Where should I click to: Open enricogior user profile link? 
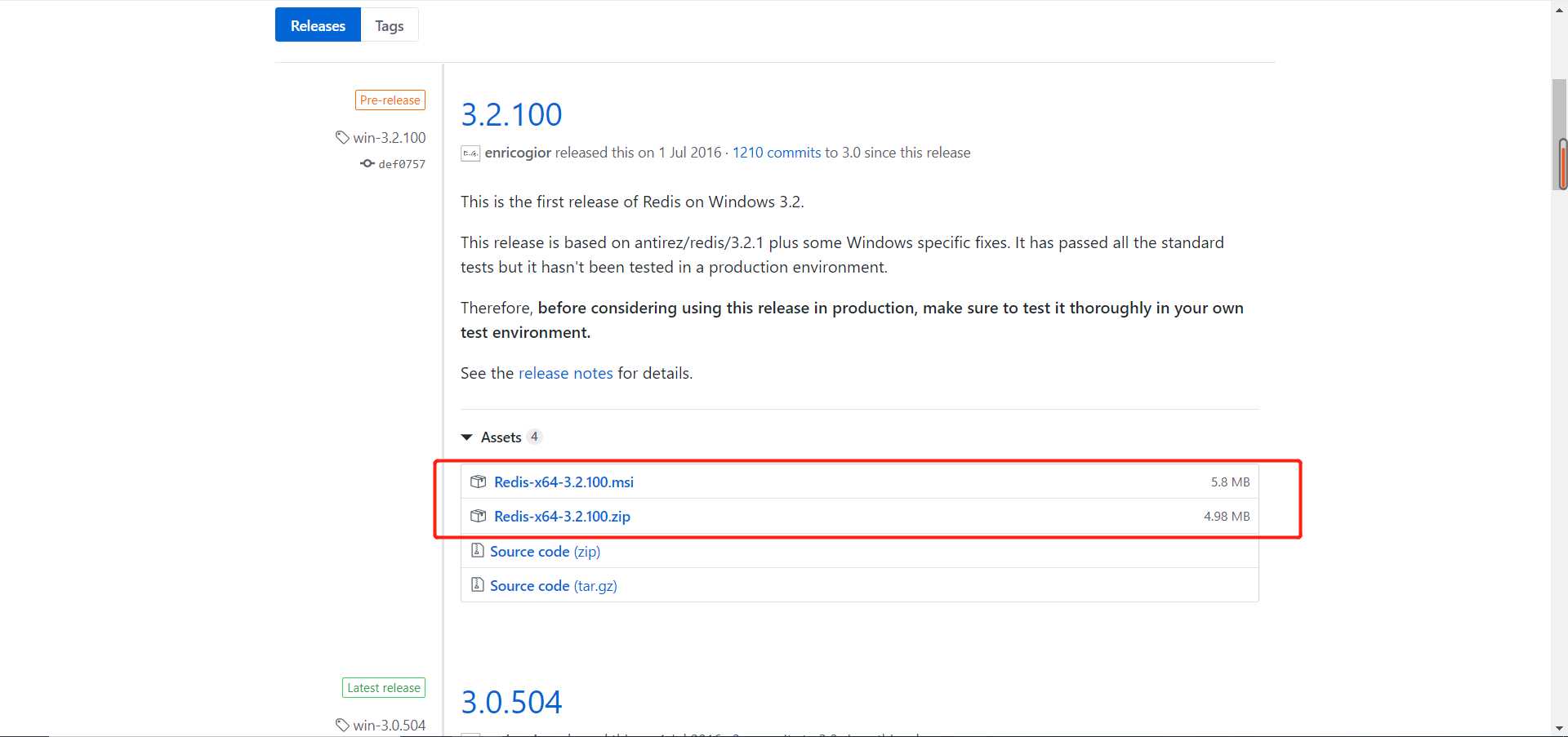(x=518, y=153)
